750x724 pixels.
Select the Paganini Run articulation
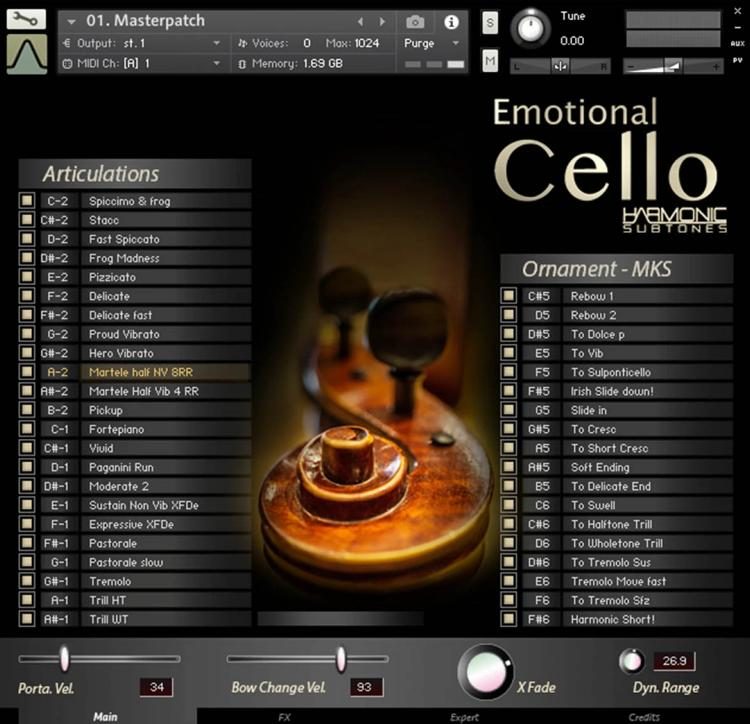coord(165,467)
